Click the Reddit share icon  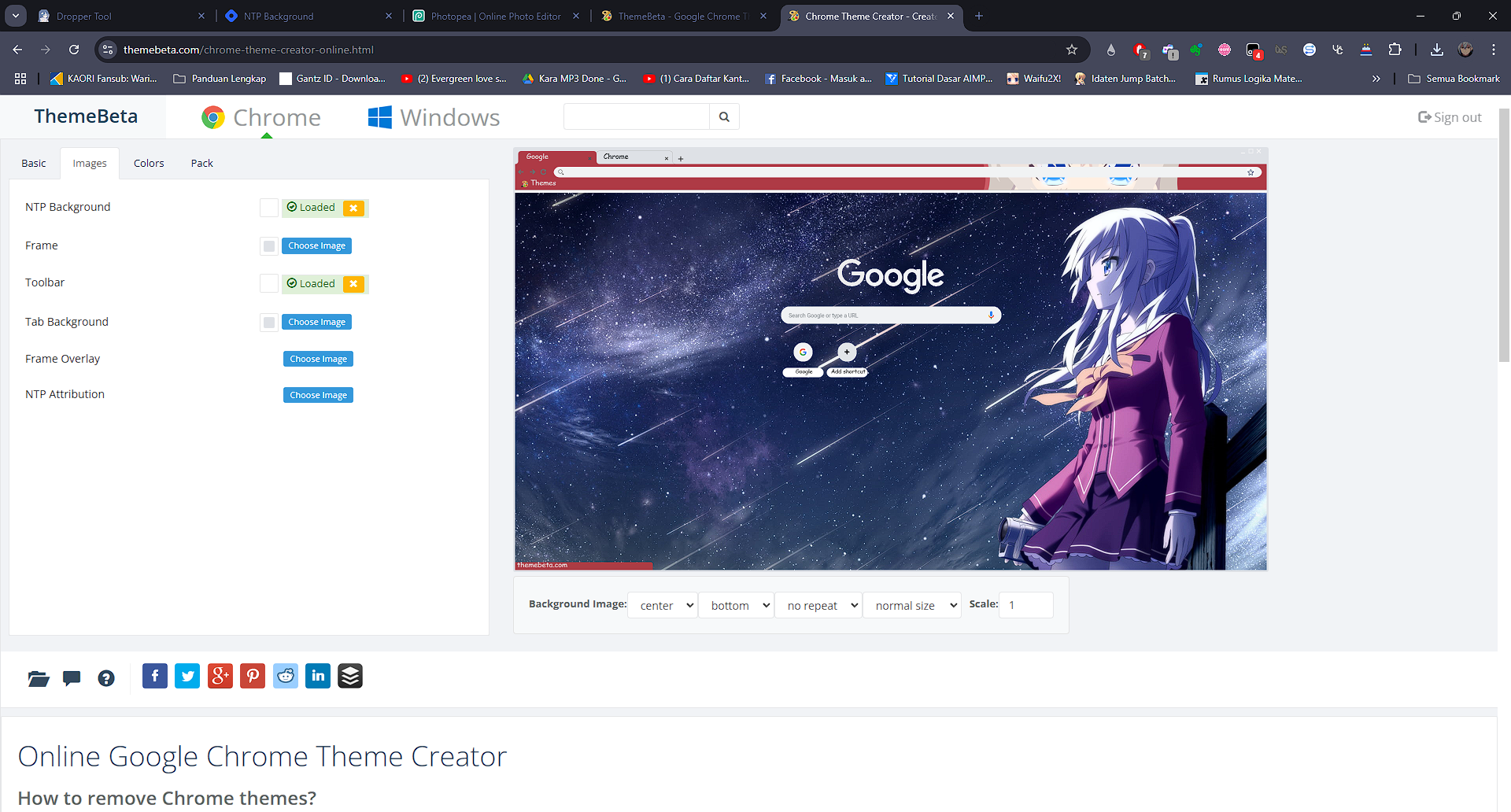coord(286,676)
